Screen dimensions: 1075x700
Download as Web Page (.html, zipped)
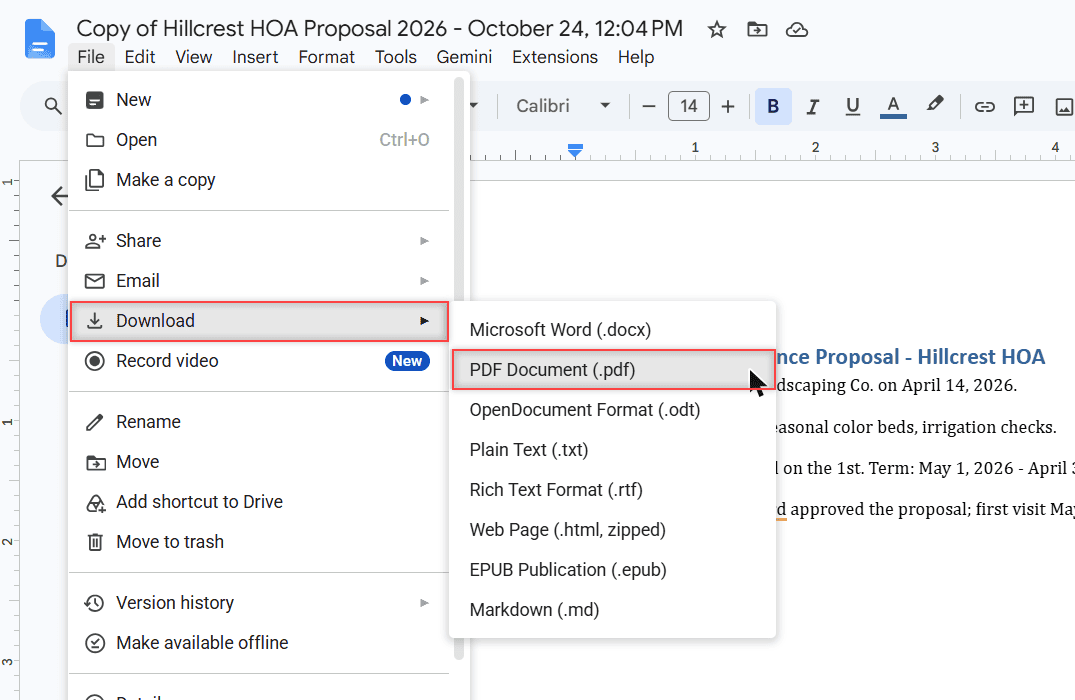coord(613,530)
